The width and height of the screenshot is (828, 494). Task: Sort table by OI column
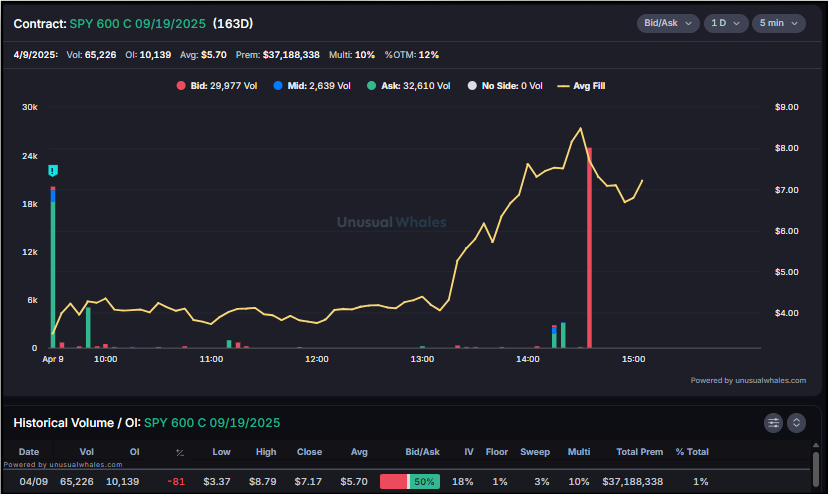pyautogui.click(x=135, y=452)
